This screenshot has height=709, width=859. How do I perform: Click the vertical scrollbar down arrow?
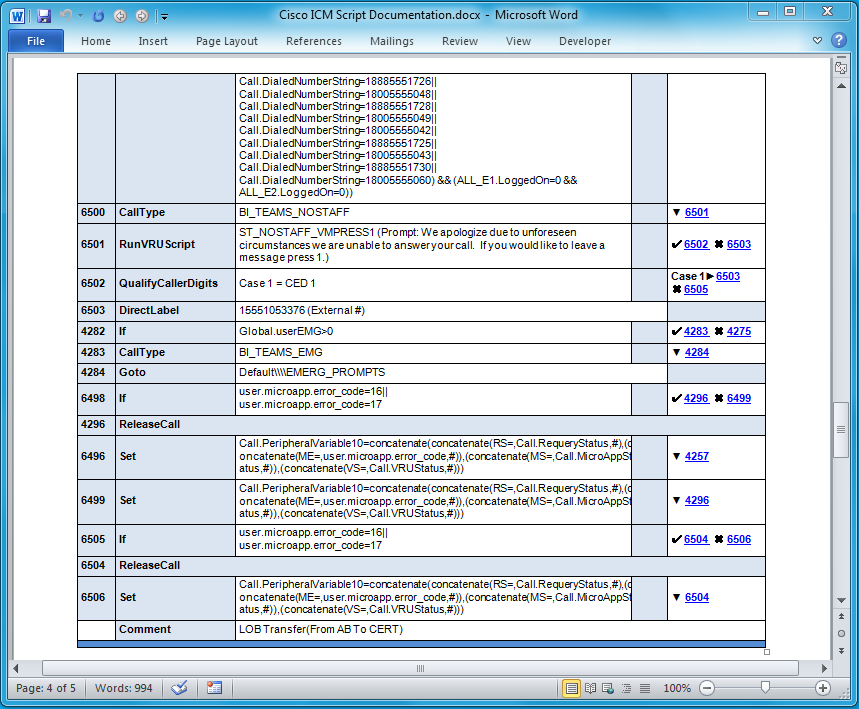[x=841, y=601]
